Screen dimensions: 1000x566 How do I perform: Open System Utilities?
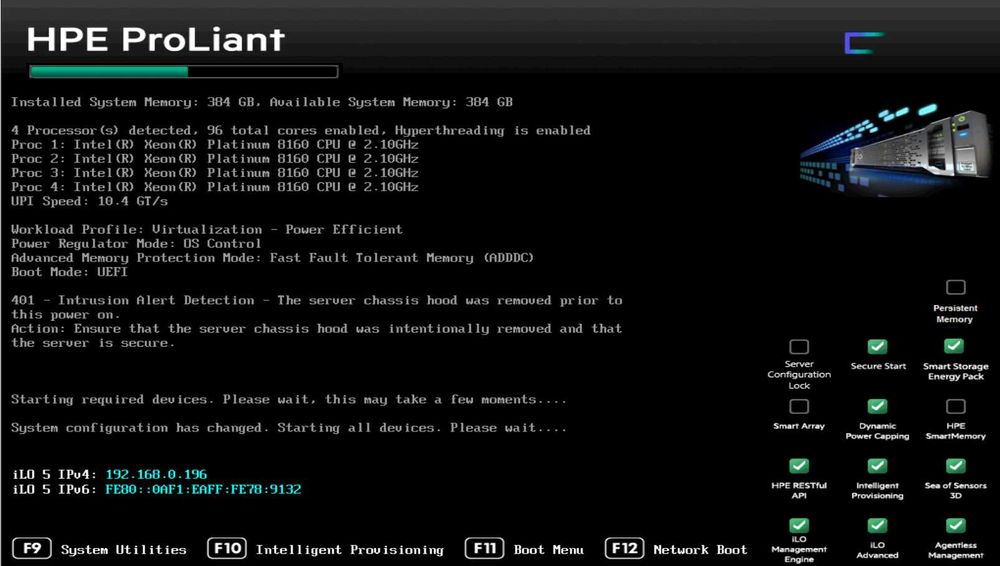124,549
